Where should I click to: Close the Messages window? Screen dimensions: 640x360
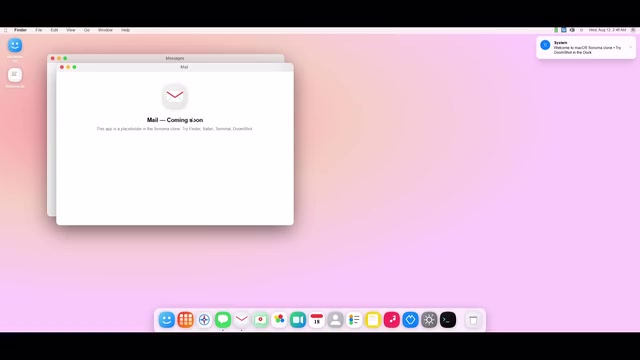click(x=53, y=58)
